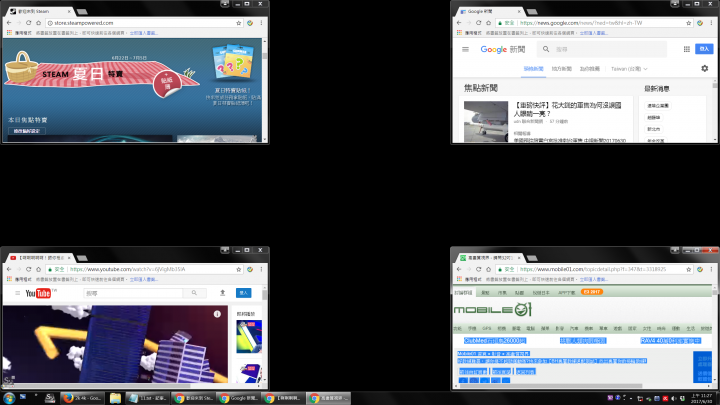The width and height of the screenshot is (720, 405).
Task: Reload the Google News page
Action: pos(478,22)
